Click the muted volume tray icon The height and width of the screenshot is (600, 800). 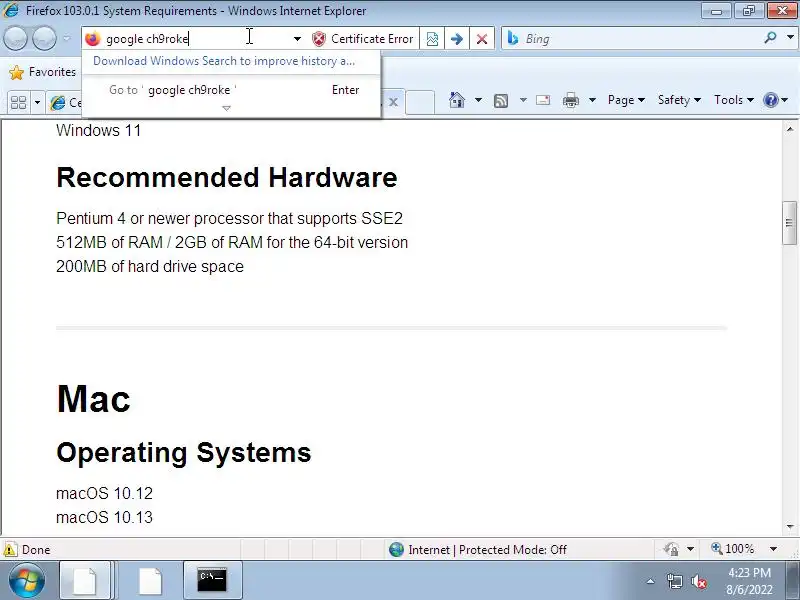699,581
